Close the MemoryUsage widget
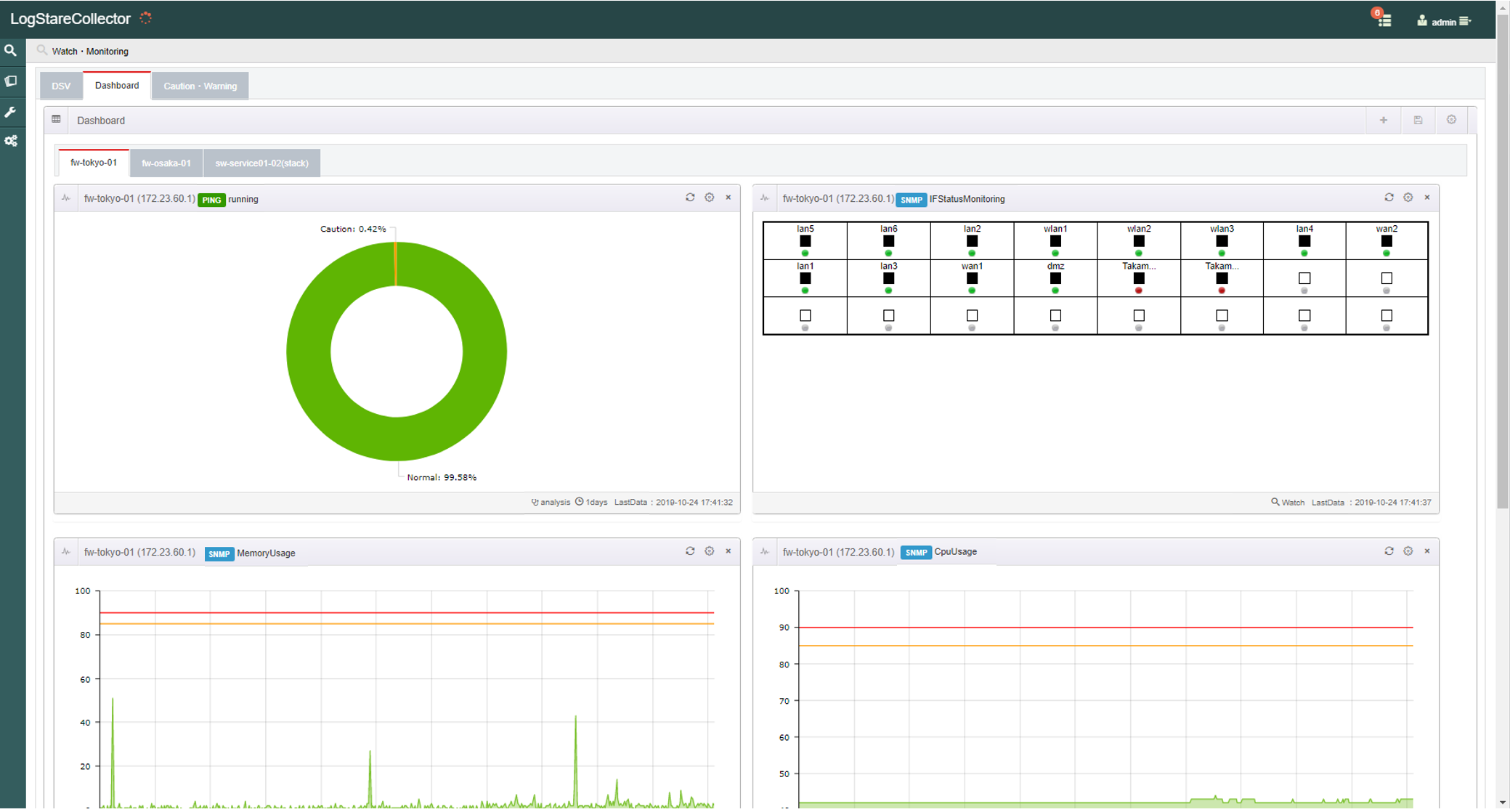 click(x=728, y=551)
